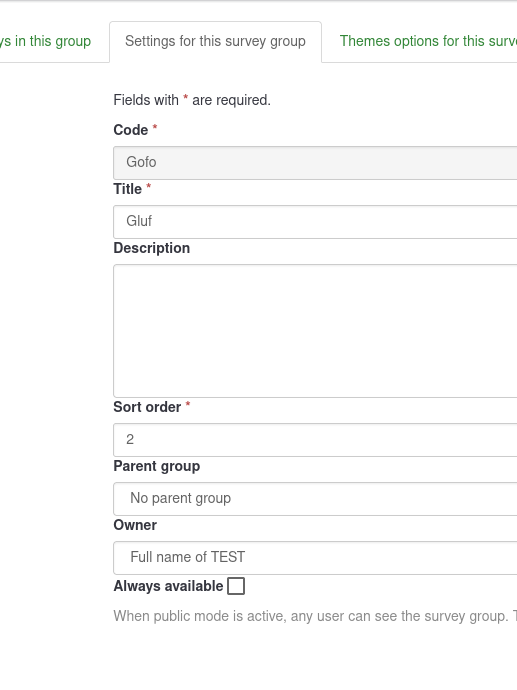Image resolution: width=517 pixels, height=690 pixels.
Task: Click the red asterisk beside Sort order
Action: click(188, 404)
